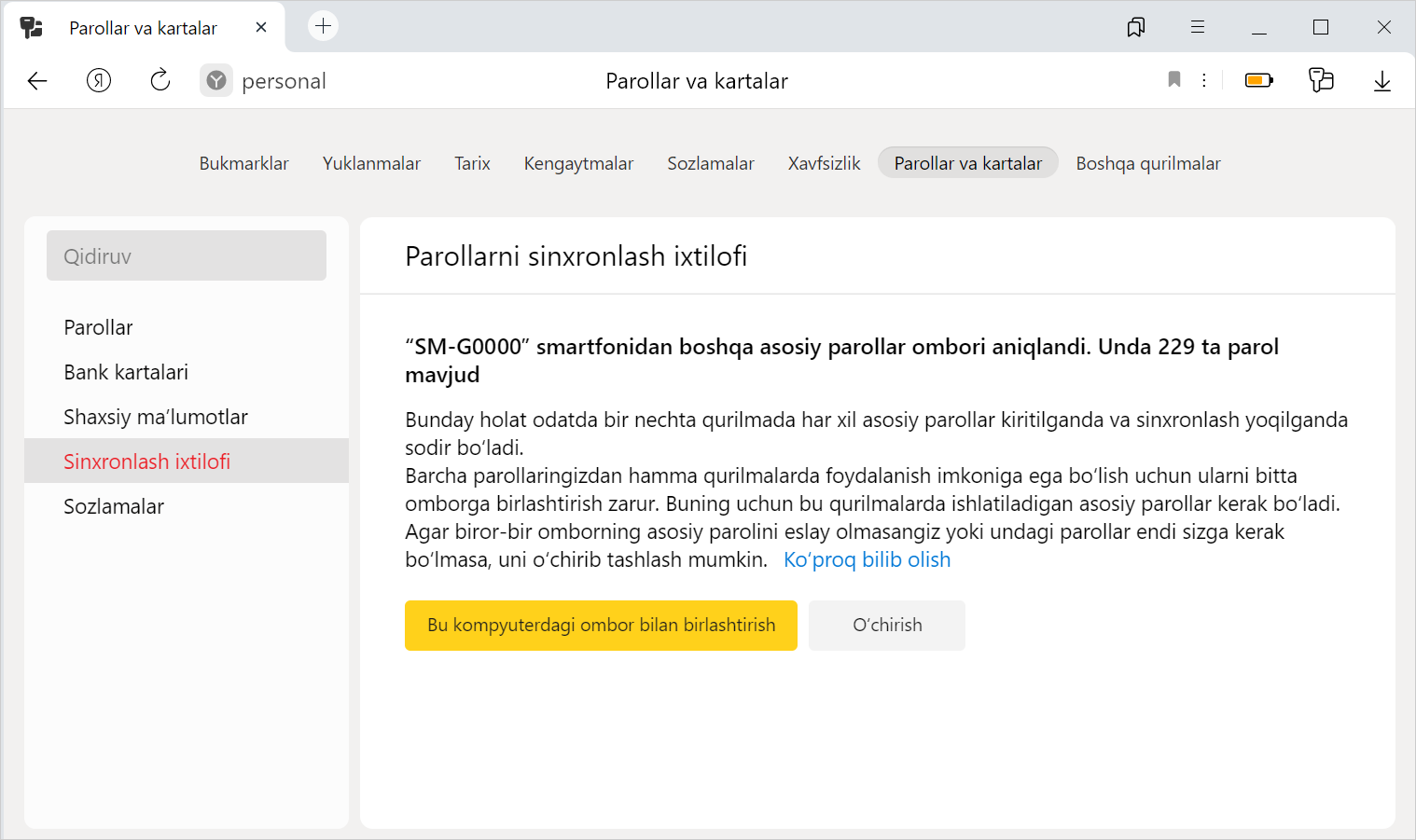This screenshot has height=840, width=1416.
Task: Open the downloads arrow icon
Action: (x=1381, y=81)
